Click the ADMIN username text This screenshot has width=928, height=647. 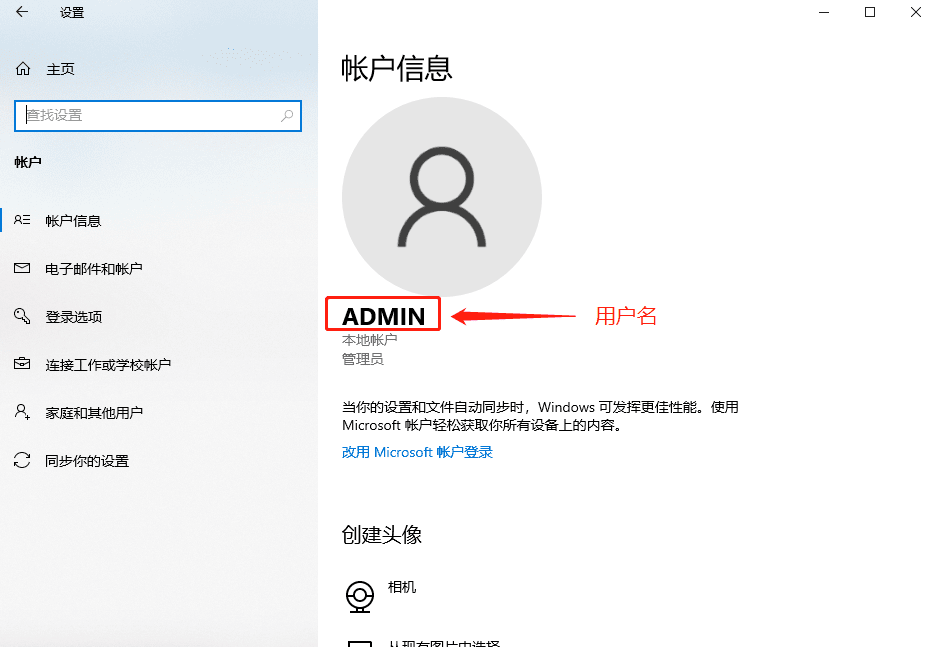click(x=382, y=314)
